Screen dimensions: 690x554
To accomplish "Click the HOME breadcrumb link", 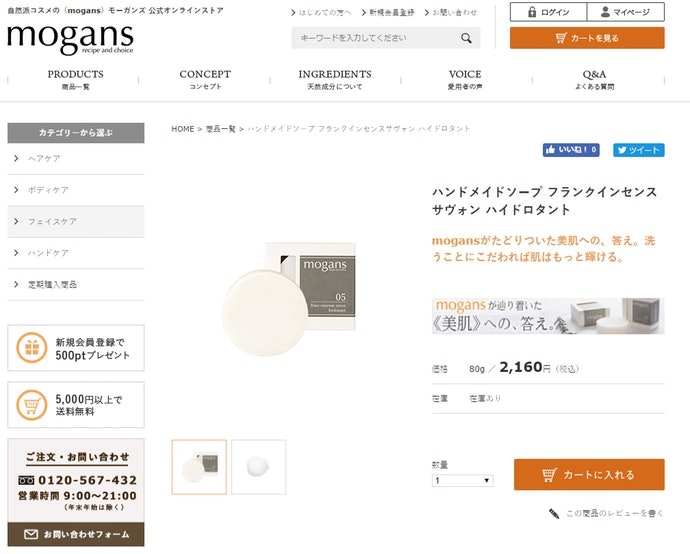I will [x=182, y=129].
